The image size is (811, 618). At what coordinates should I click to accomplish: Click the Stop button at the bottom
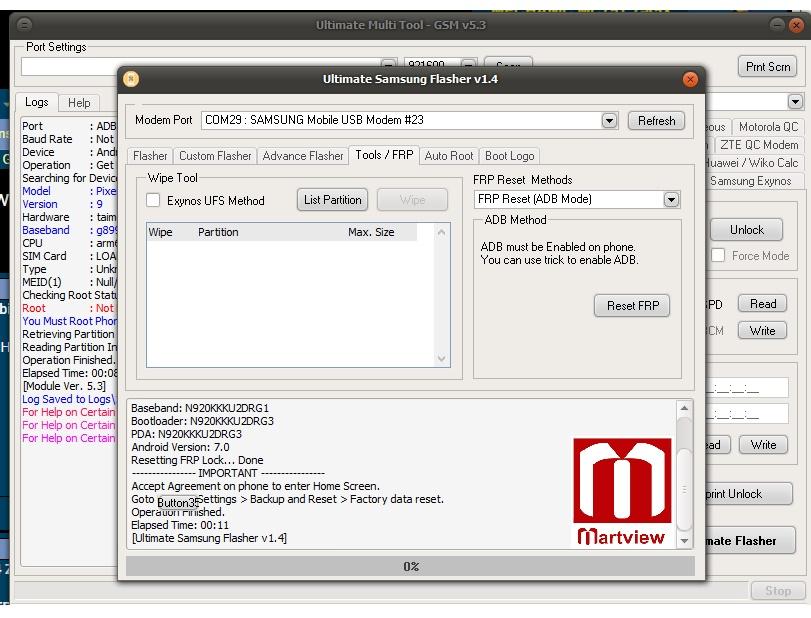777,591
